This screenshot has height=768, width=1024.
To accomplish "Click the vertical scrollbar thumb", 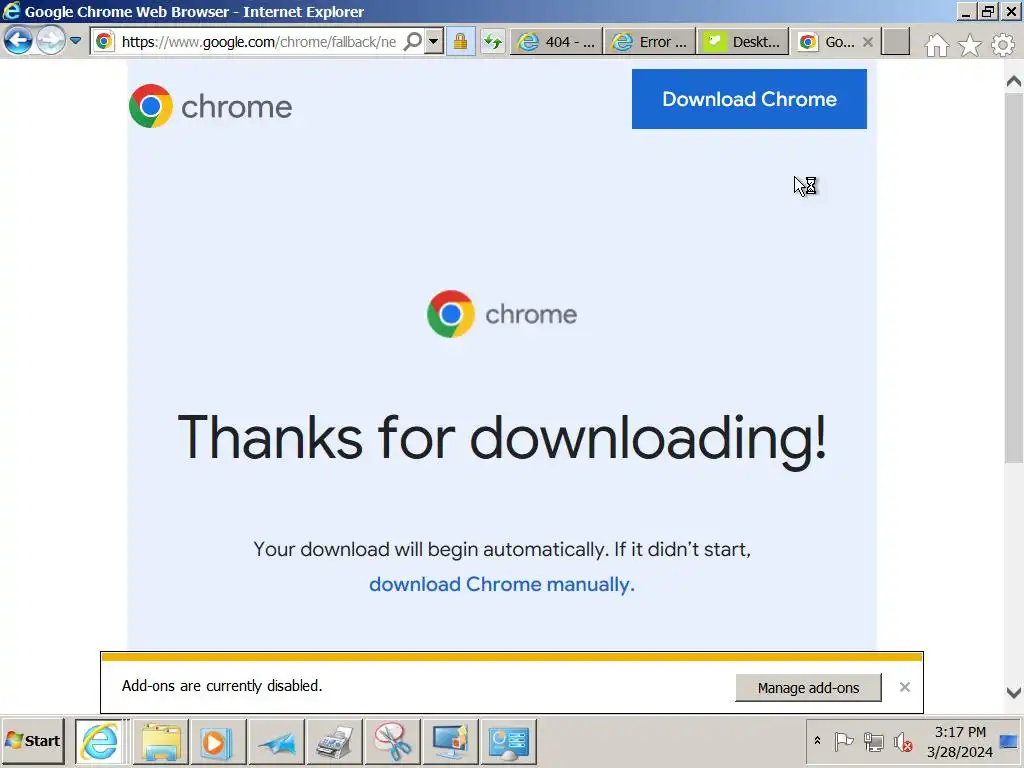I will 1014,278.
